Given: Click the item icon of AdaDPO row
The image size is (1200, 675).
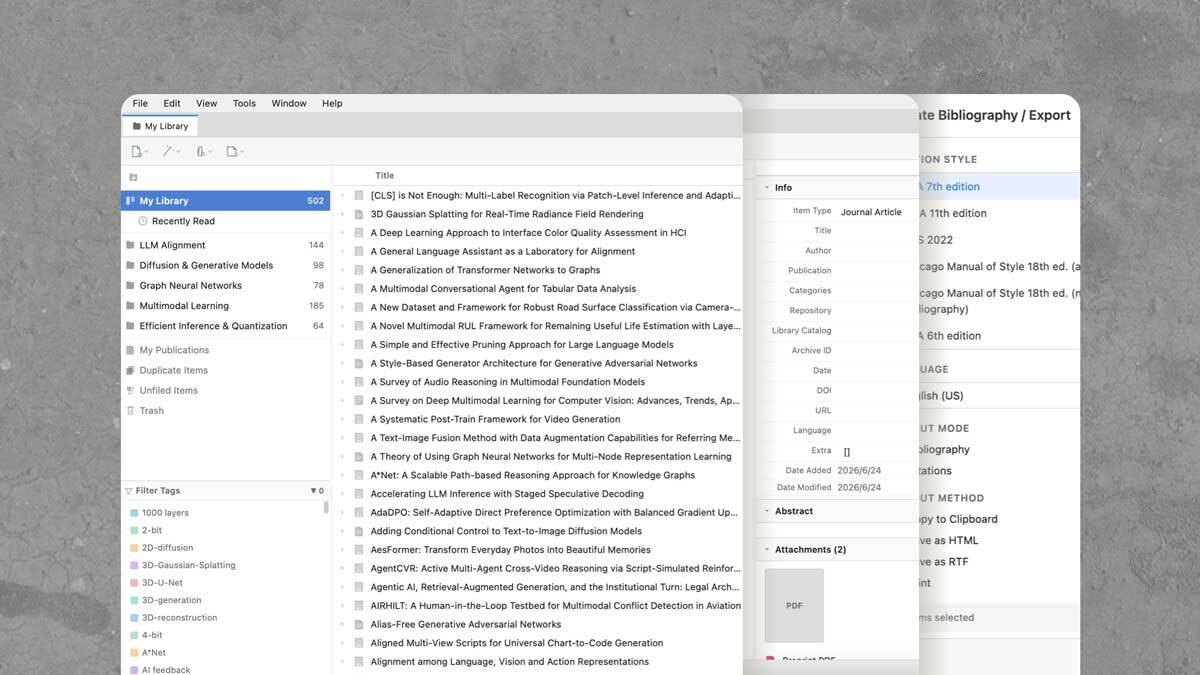Looking at the screenshot, I should click(359, 512).
